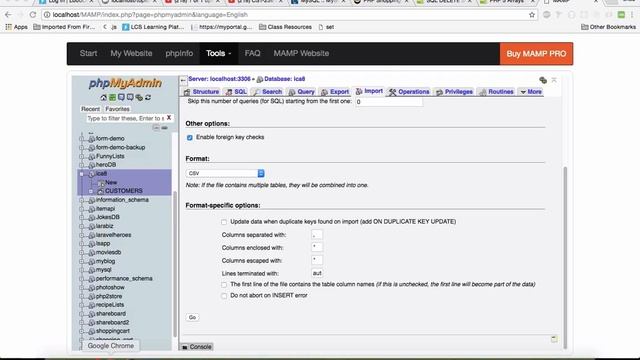The width and height of the screenshot is (640, 360).
Task: Bookmark this page with the star icon
Action: click(532, 15)
